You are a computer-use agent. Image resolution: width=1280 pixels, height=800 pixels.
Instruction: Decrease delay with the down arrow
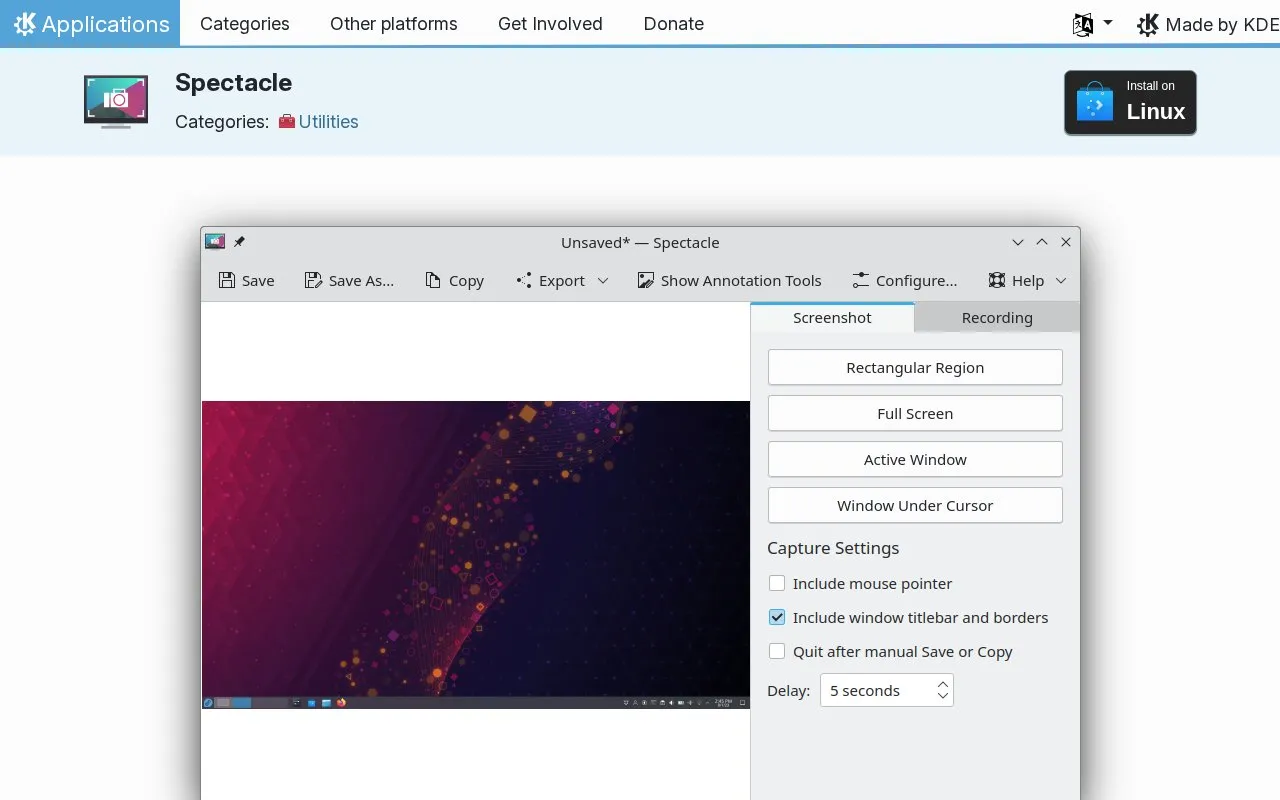click(x=942, y=695)
